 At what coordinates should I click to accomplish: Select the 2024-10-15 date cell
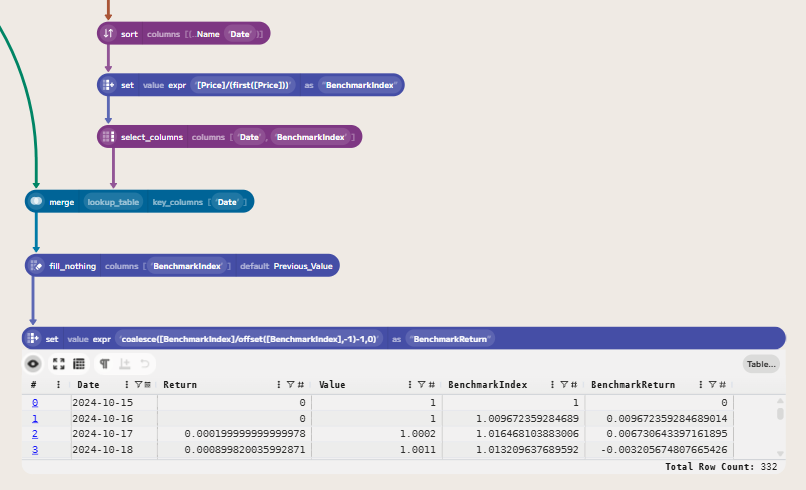pyautogui.click(x=114, y=403)
